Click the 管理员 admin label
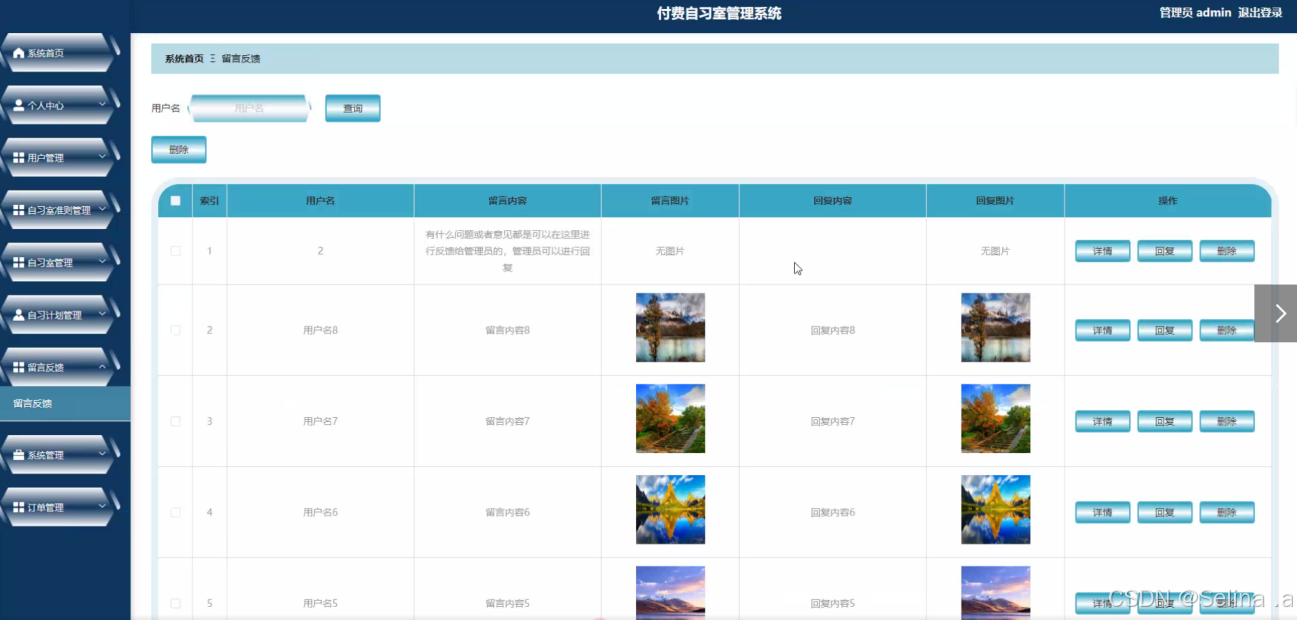The height and width of the screenshot is (620, 1297). pyautogui.click(x=1195, y=13)
